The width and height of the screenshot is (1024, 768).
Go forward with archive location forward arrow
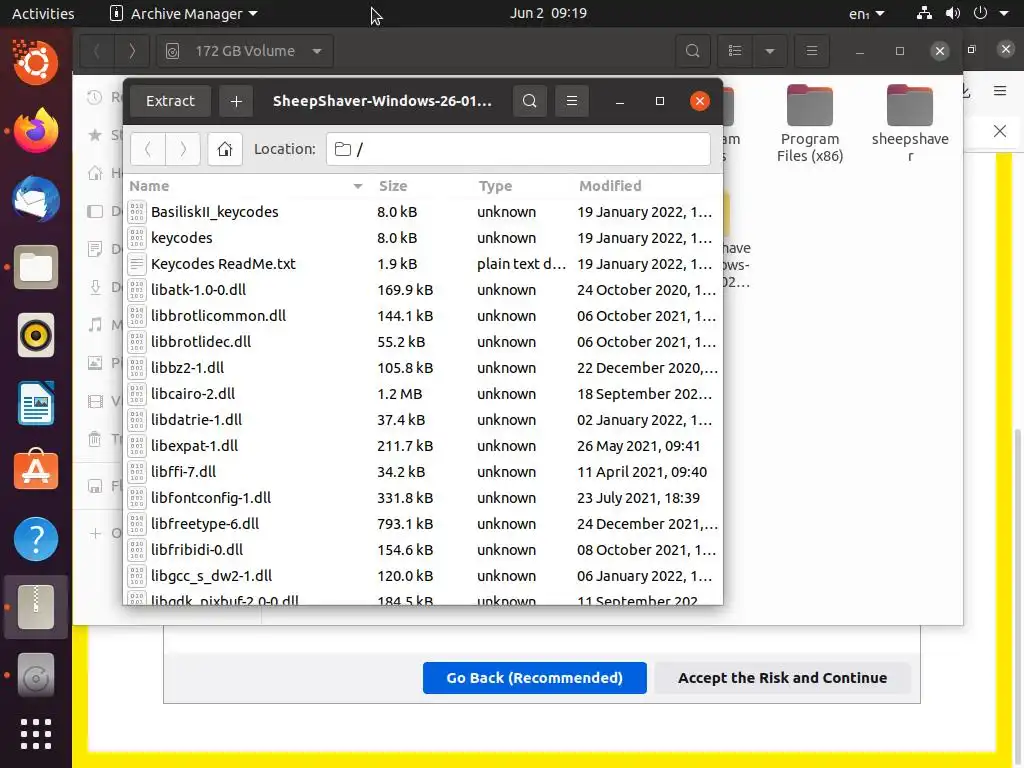(x=183, y=149)
